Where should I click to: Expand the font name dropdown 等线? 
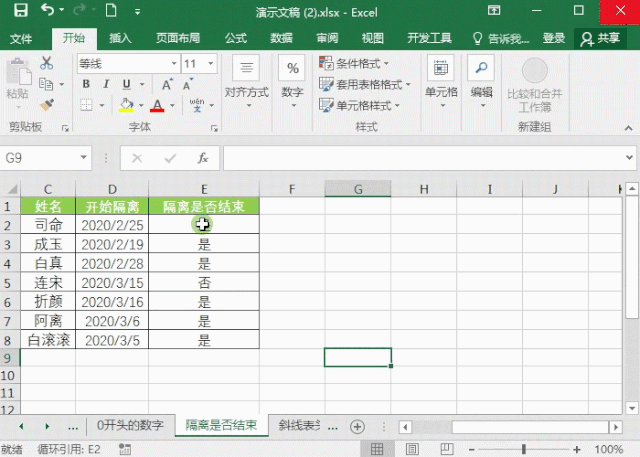pos(174,64)
